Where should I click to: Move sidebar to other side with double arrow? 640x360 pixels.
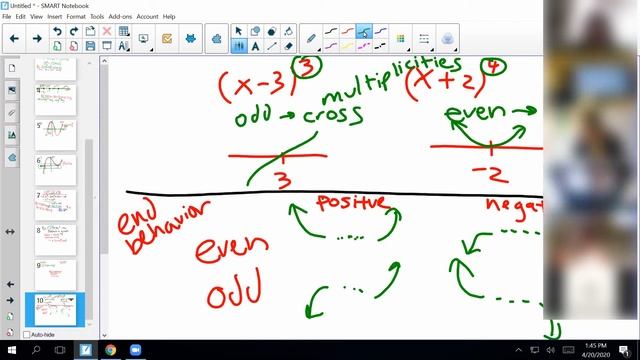coord(10,232)
